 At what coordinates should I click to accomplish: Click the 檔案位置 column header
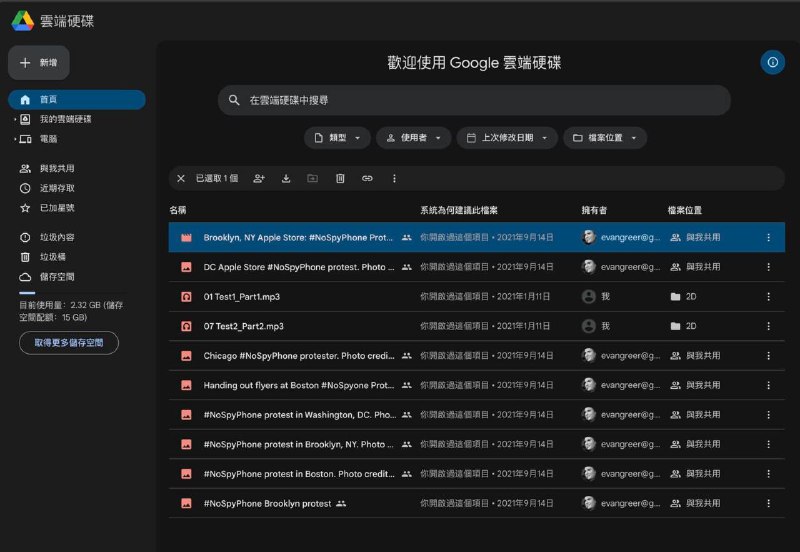[x=685, y=210]
